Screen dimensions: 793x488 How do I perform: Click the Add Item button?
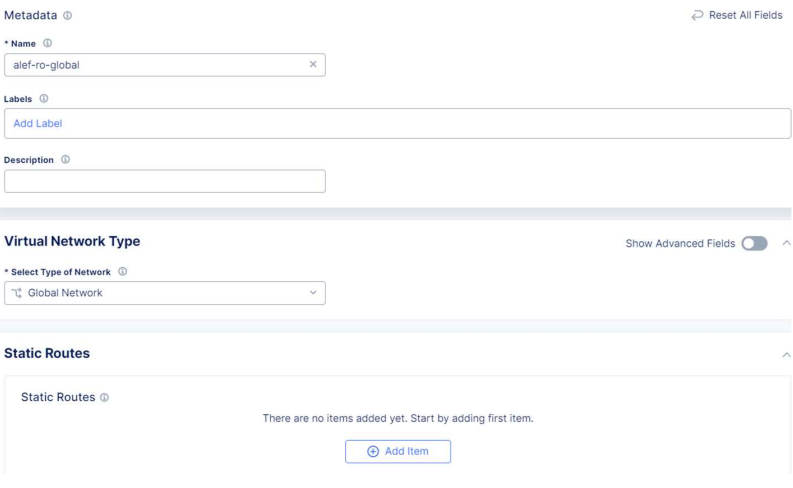pyautogui.click(x=398, y=451)
